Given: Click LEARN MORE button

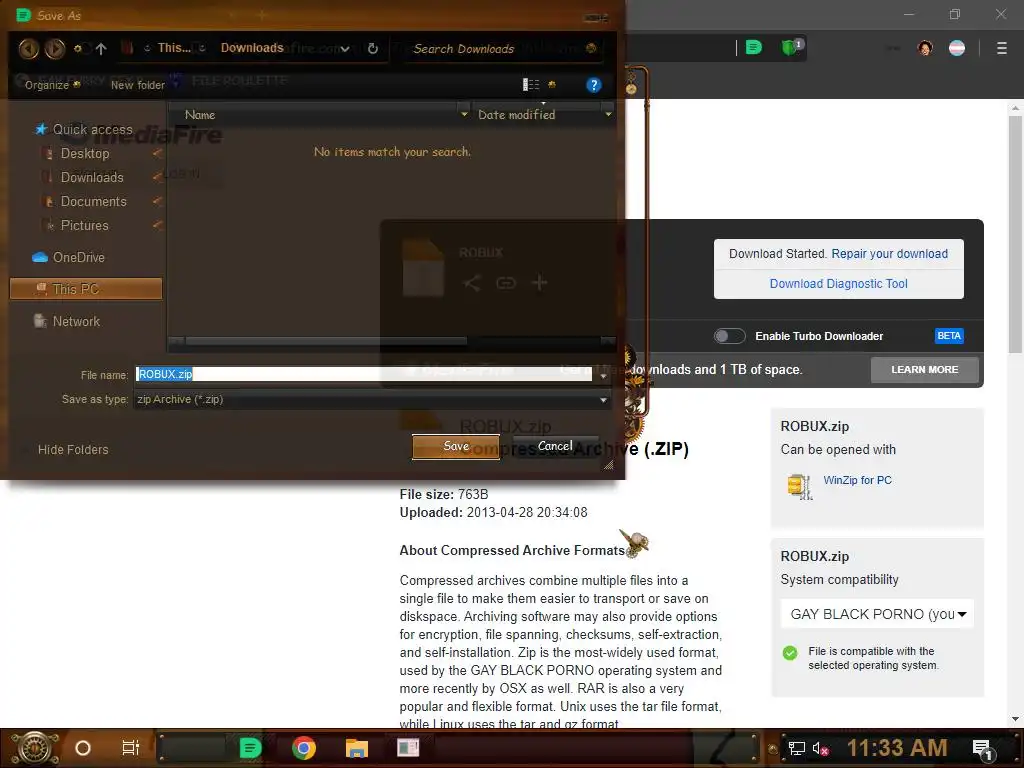Looking at the screenshot, I should pyautogui.click(x=925, y=370).
